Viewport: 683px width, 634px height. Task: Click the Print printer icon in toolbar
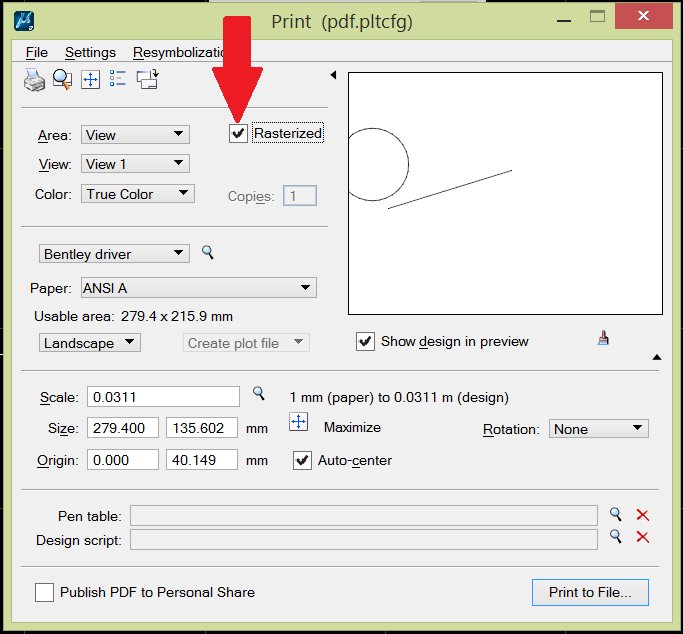[34, 80]
